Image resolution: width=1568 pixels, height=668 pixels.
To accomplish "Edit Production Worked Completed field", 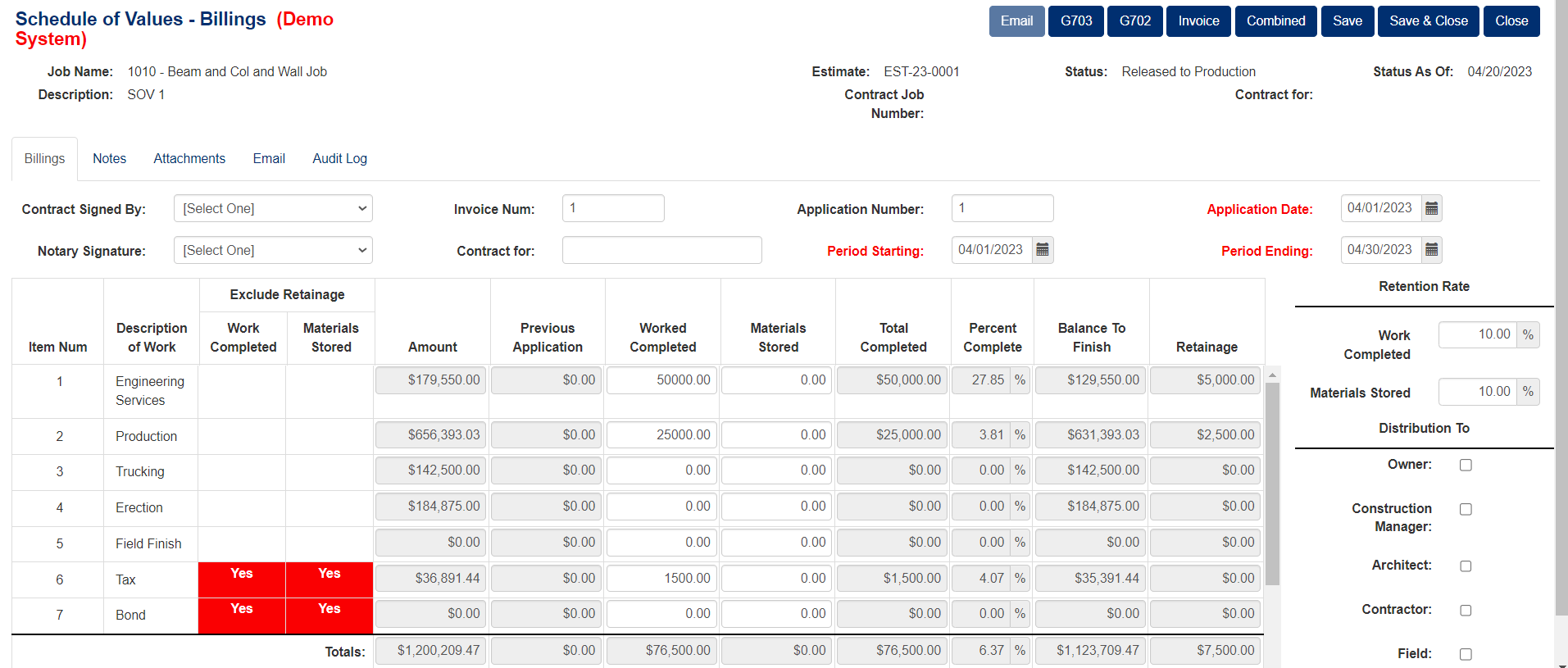I will (662, 435).
